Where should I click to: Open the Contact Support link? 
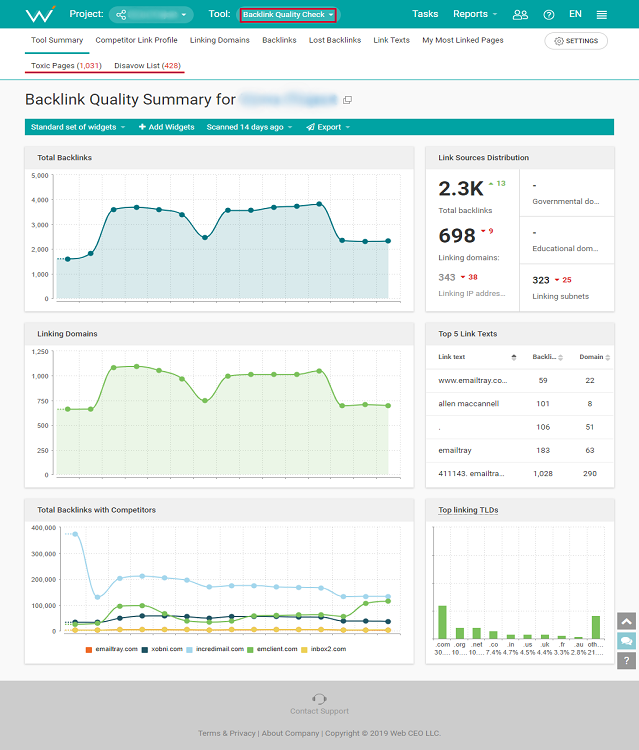(x=319, y=711)
